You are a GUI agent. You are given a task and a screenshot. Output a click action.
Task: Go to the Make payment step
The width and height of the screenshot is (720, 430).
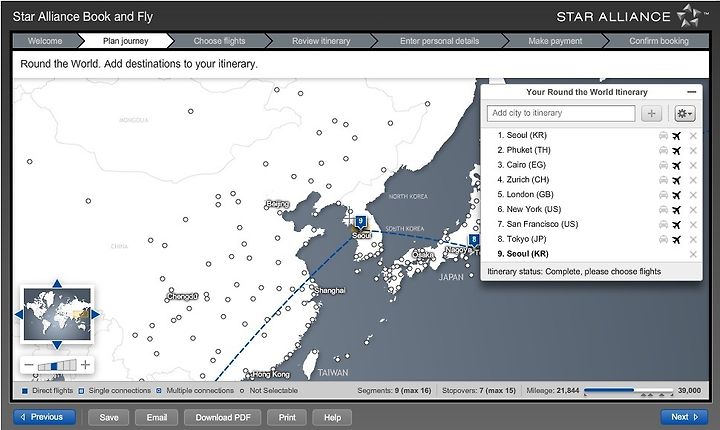(x=555, y=41)
